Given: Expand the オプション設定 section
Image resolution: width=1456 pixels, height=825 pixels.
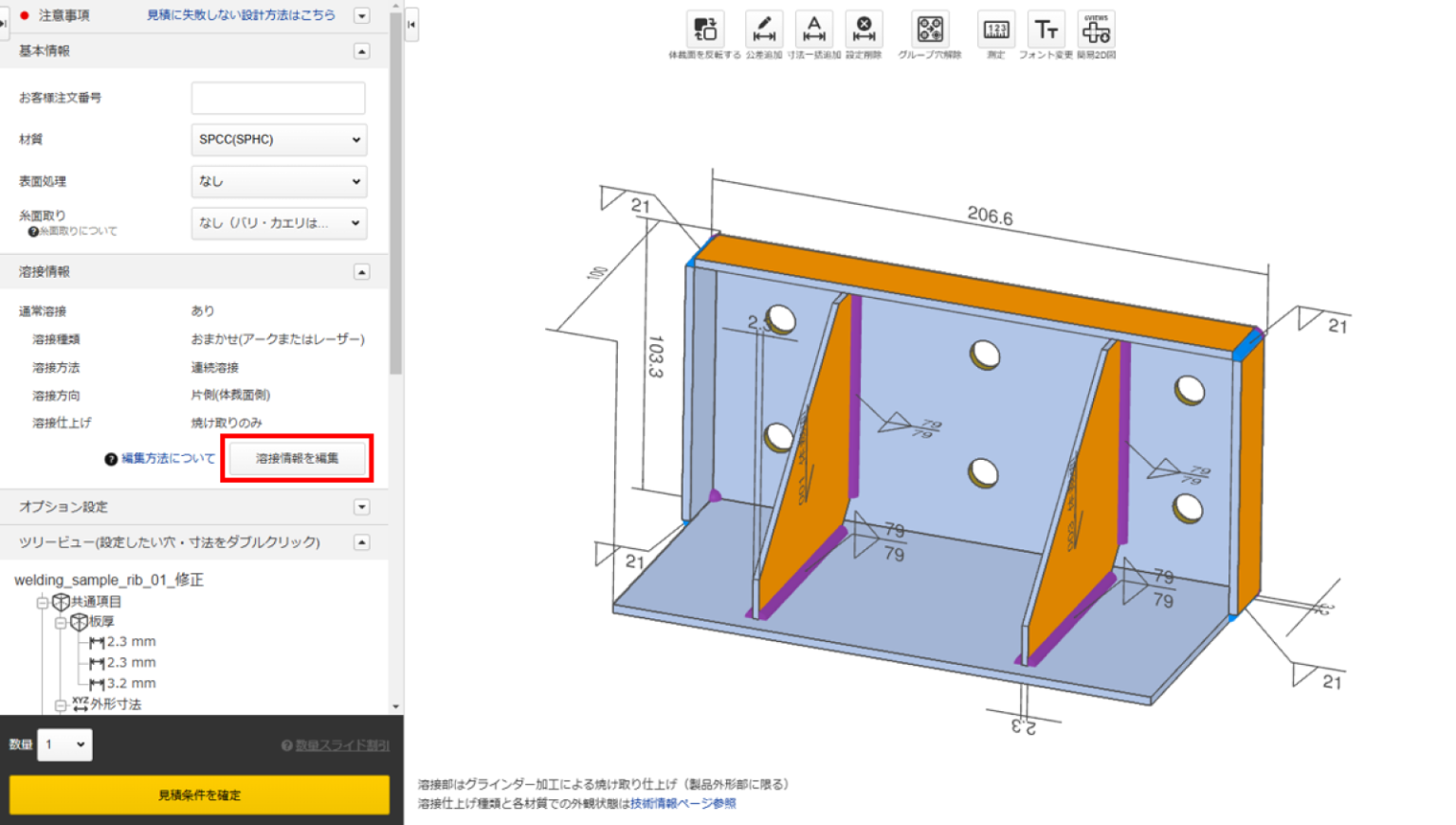Looking at the screenshot, I should [361, 506].
